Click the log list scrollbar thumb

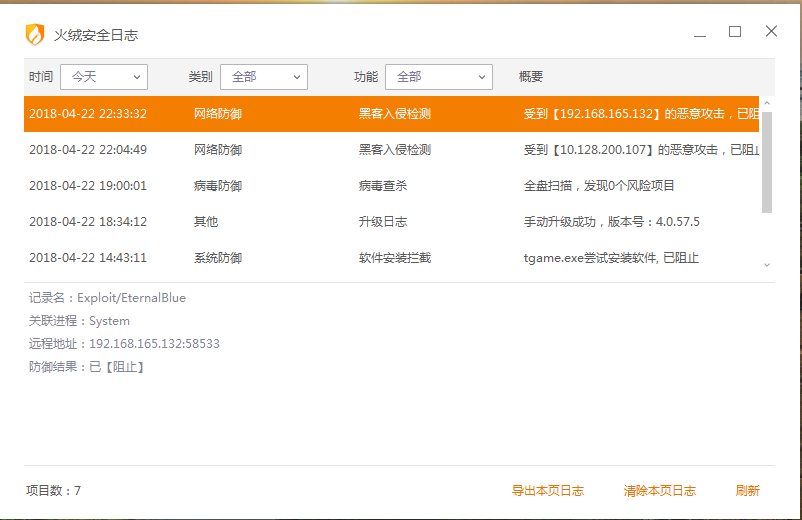(767, 160)
